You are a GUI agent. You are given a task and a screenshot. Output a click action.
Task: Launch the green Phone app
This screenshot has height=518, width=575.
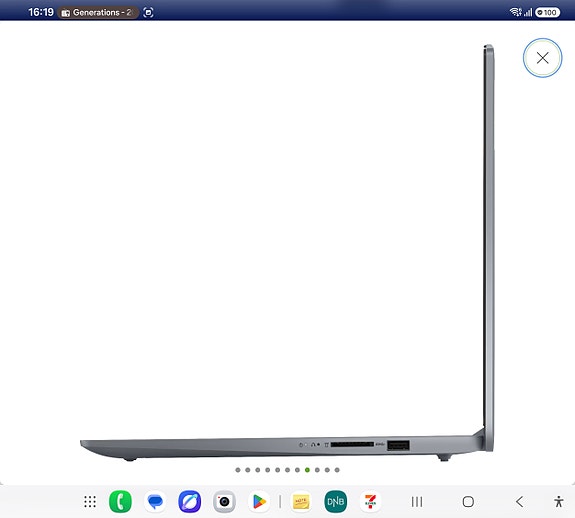120,502
